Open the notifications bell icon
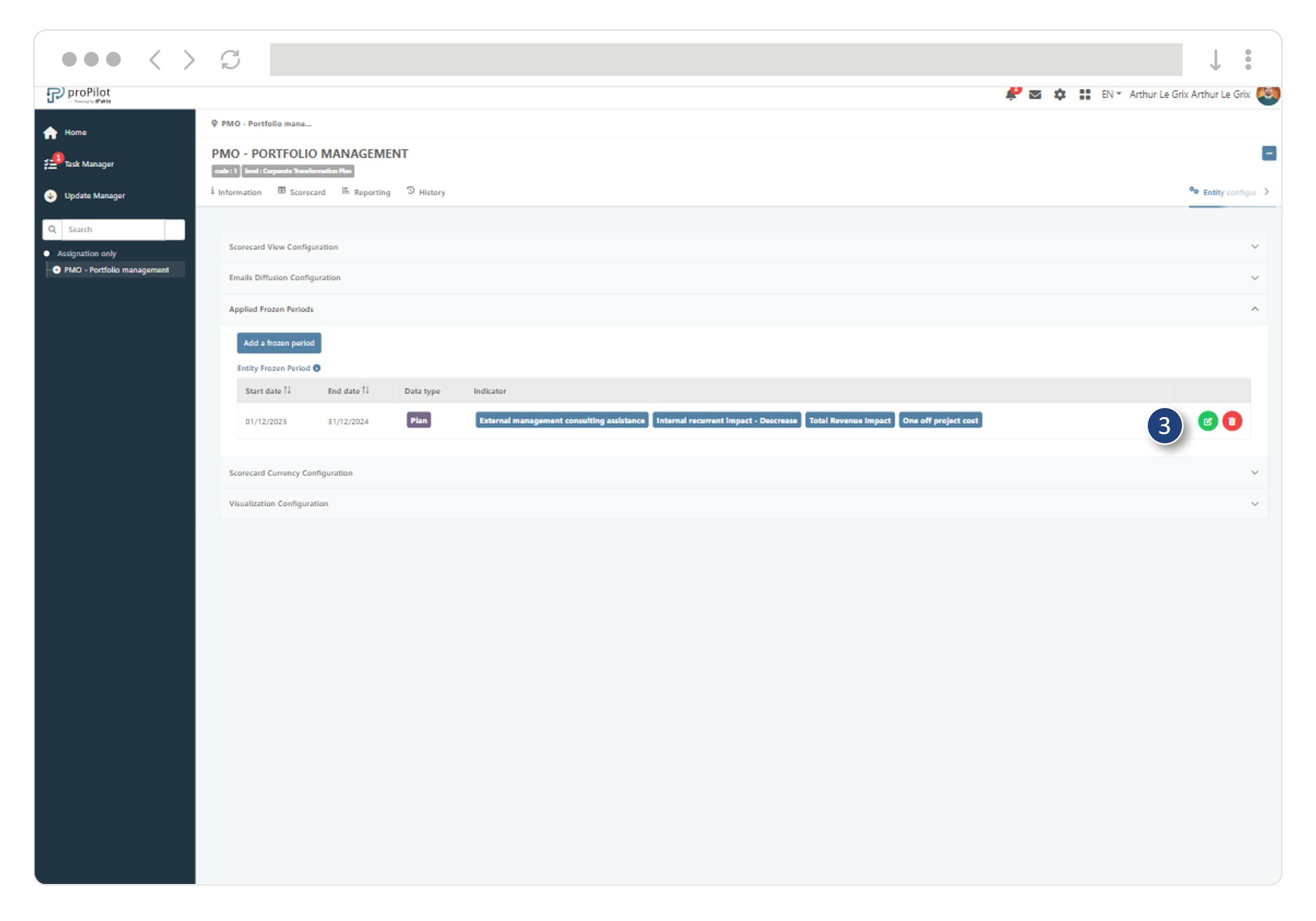Viewport: 1316px width, 921px height. (x=1011, y=95)
